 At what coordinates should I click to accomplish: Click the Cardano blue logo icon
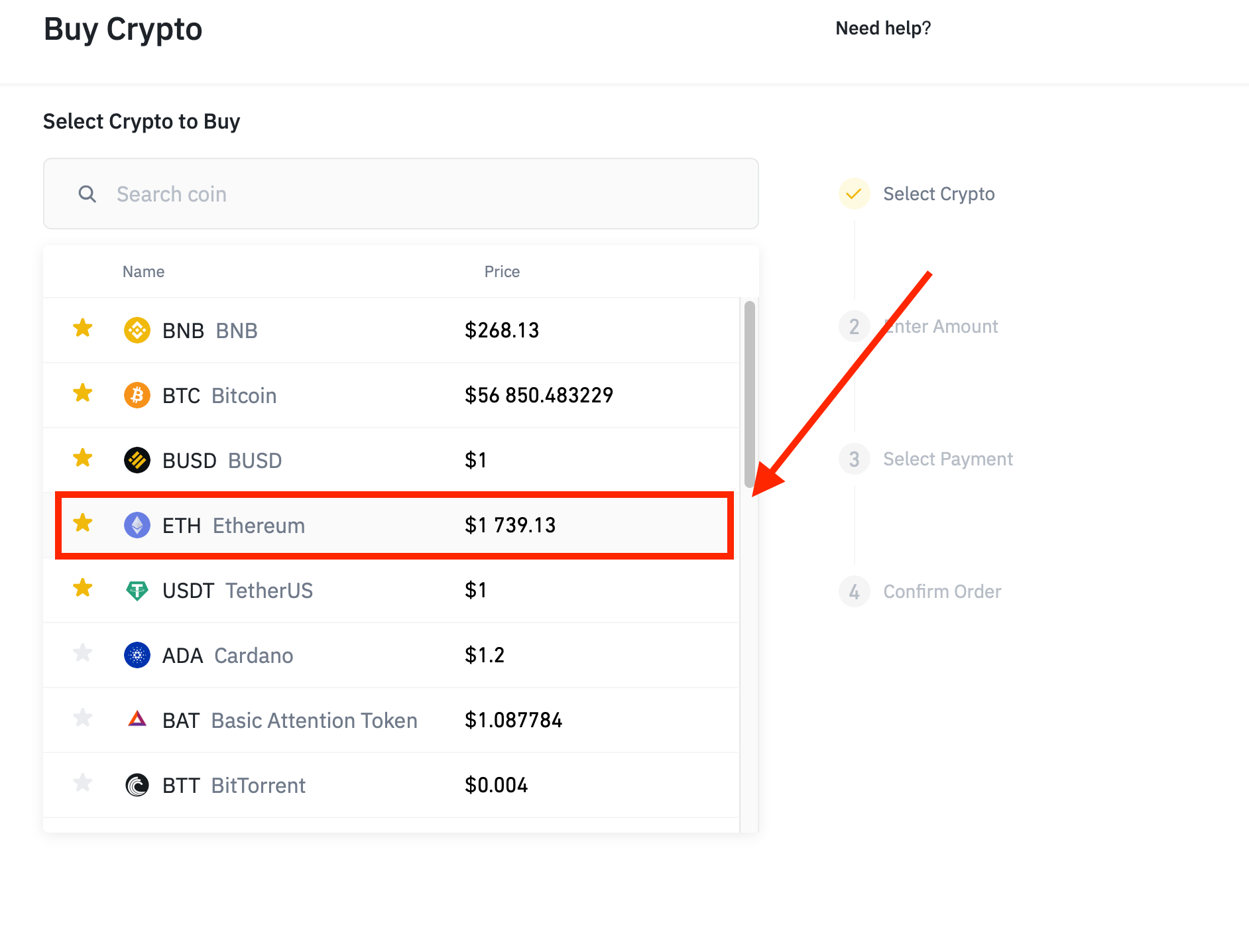coord(137,655)
